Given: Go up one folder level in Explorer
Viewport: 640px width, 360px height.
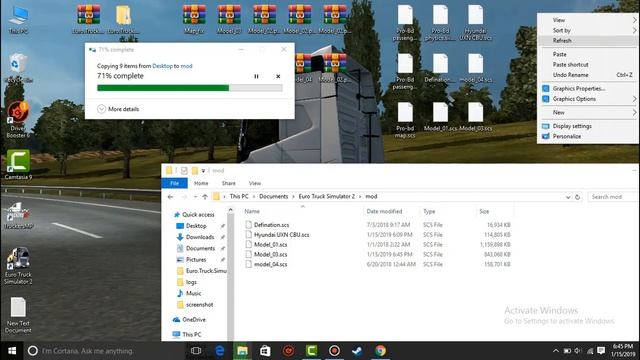Looking at the screenshot, I should point(205,197).
